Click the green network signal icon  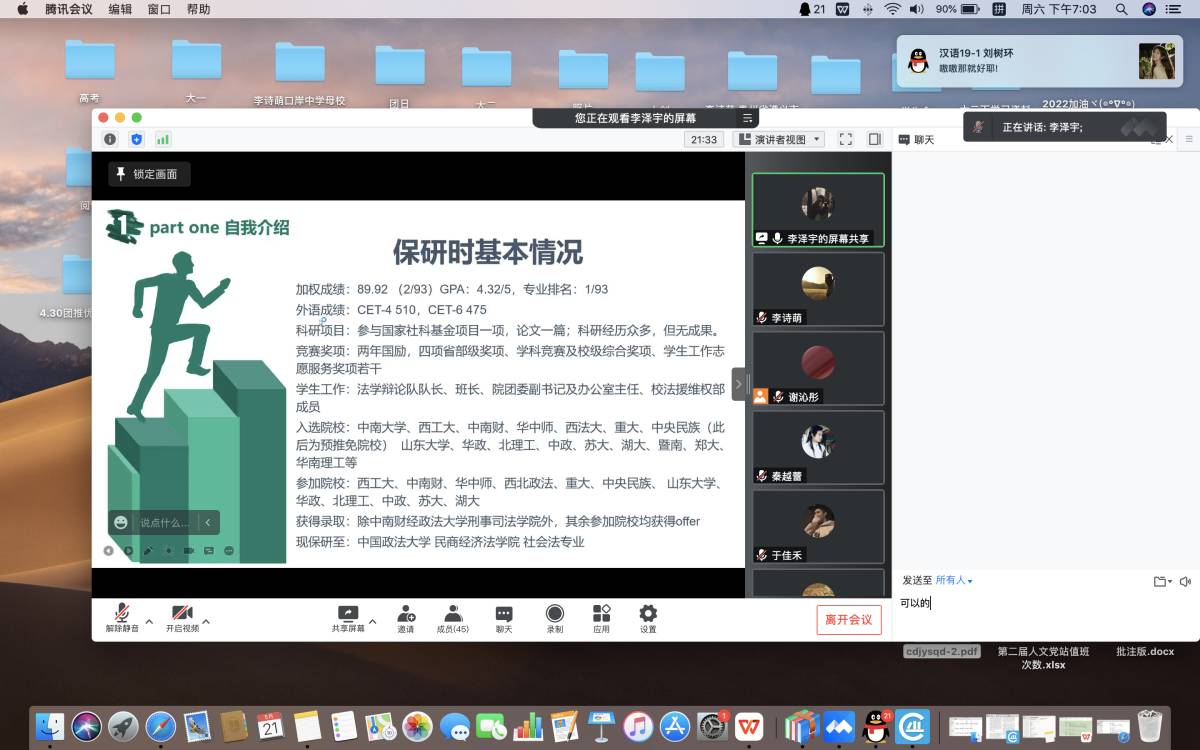162,139
